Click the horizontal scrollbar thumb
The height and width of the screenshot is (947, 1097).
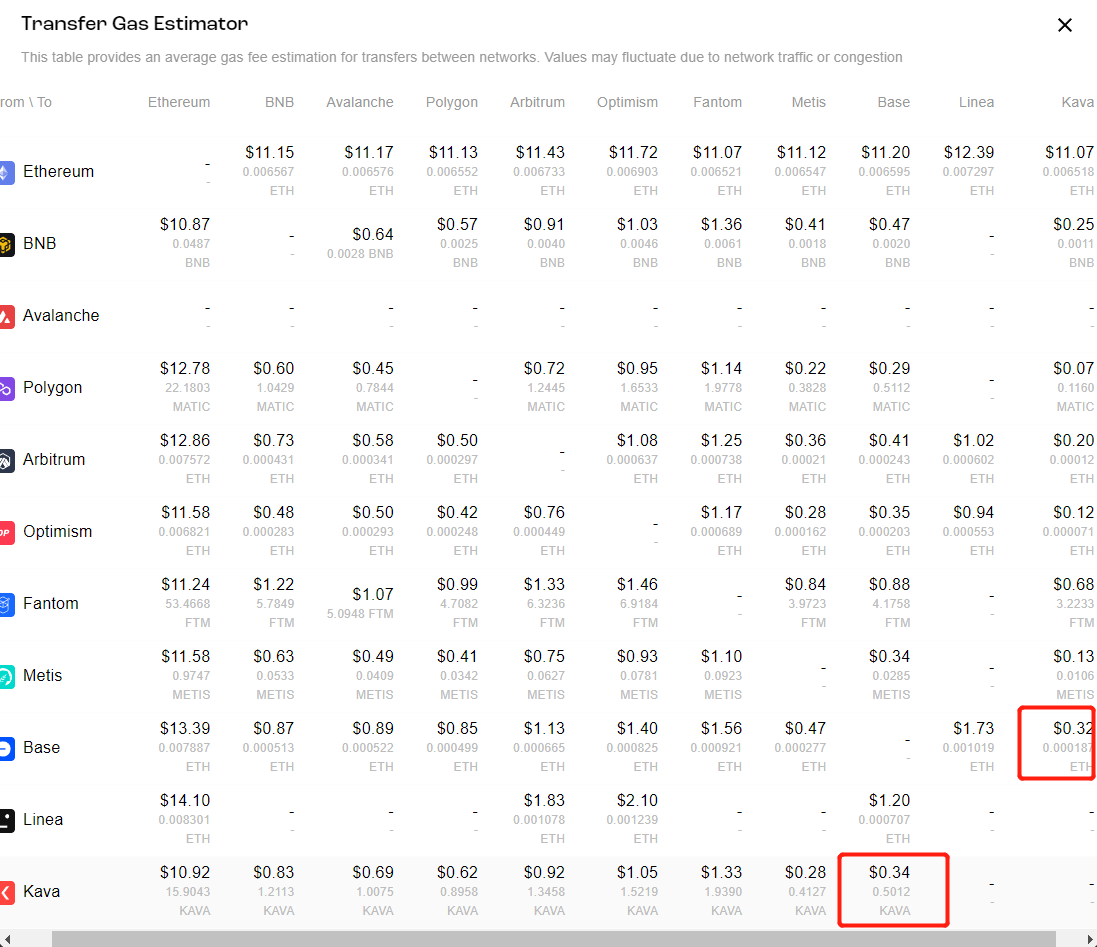(553, 939)
